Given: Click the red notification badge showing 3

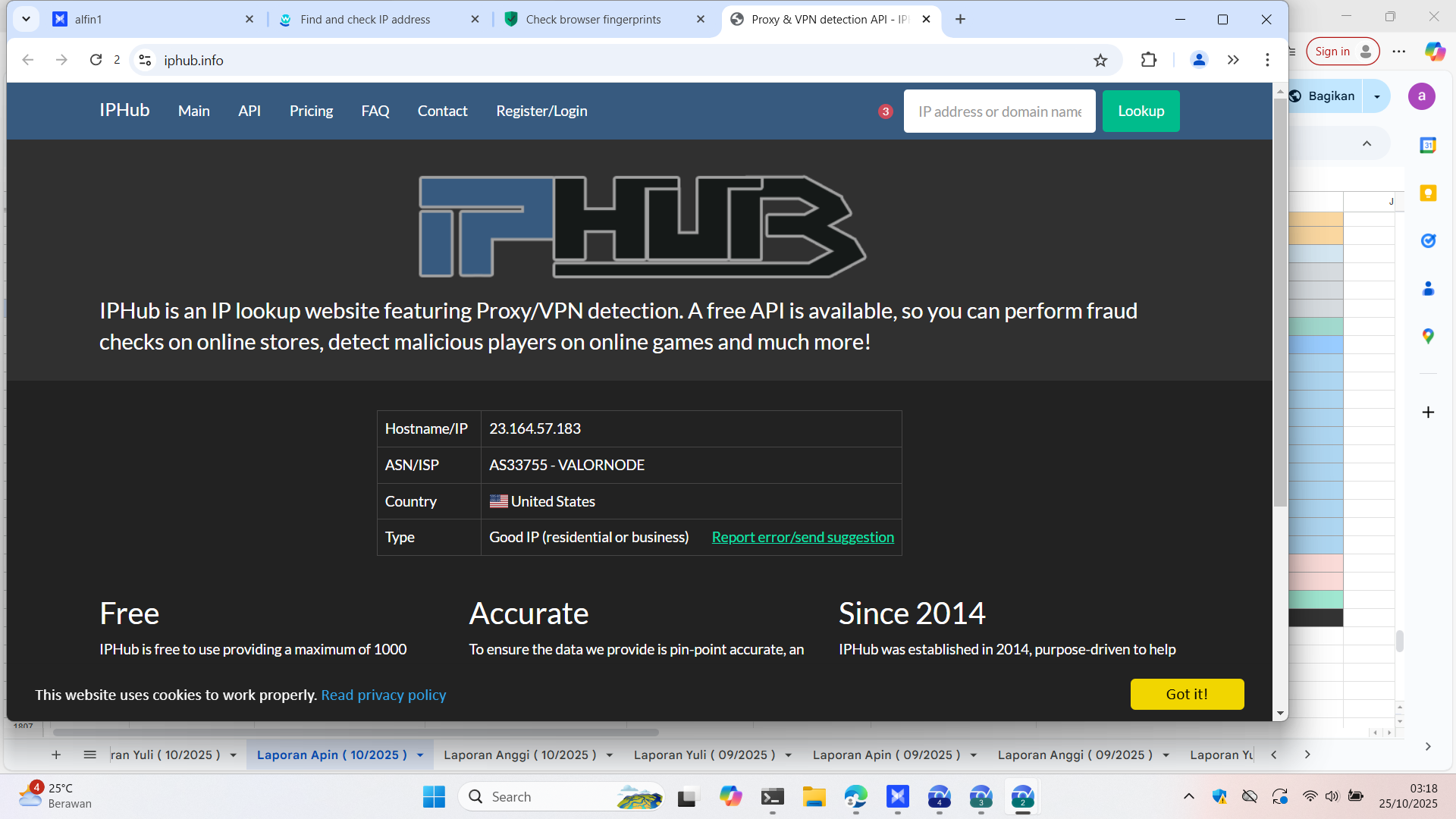Looking at the screenshot, I should tap(885, 111).
